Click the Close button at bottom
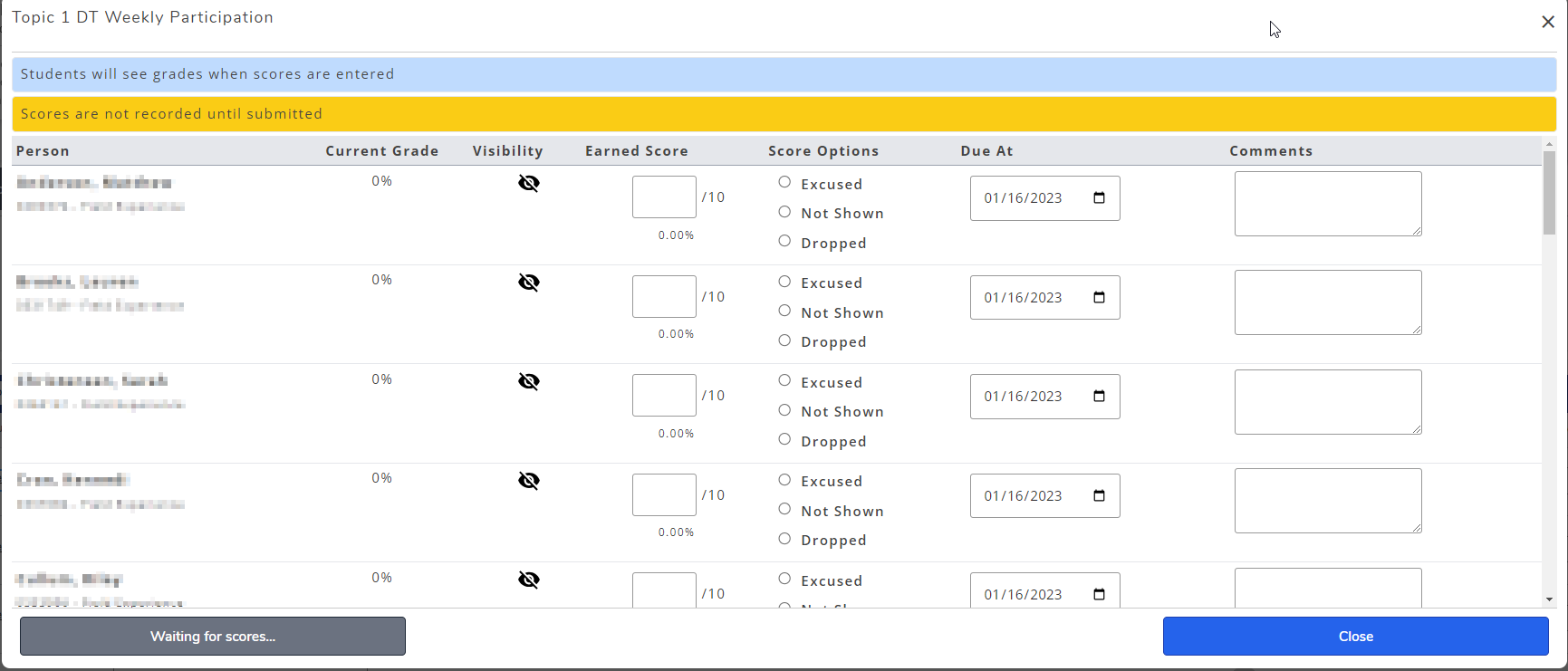This screenshot has height=671, width=1568. point(1355,637)
